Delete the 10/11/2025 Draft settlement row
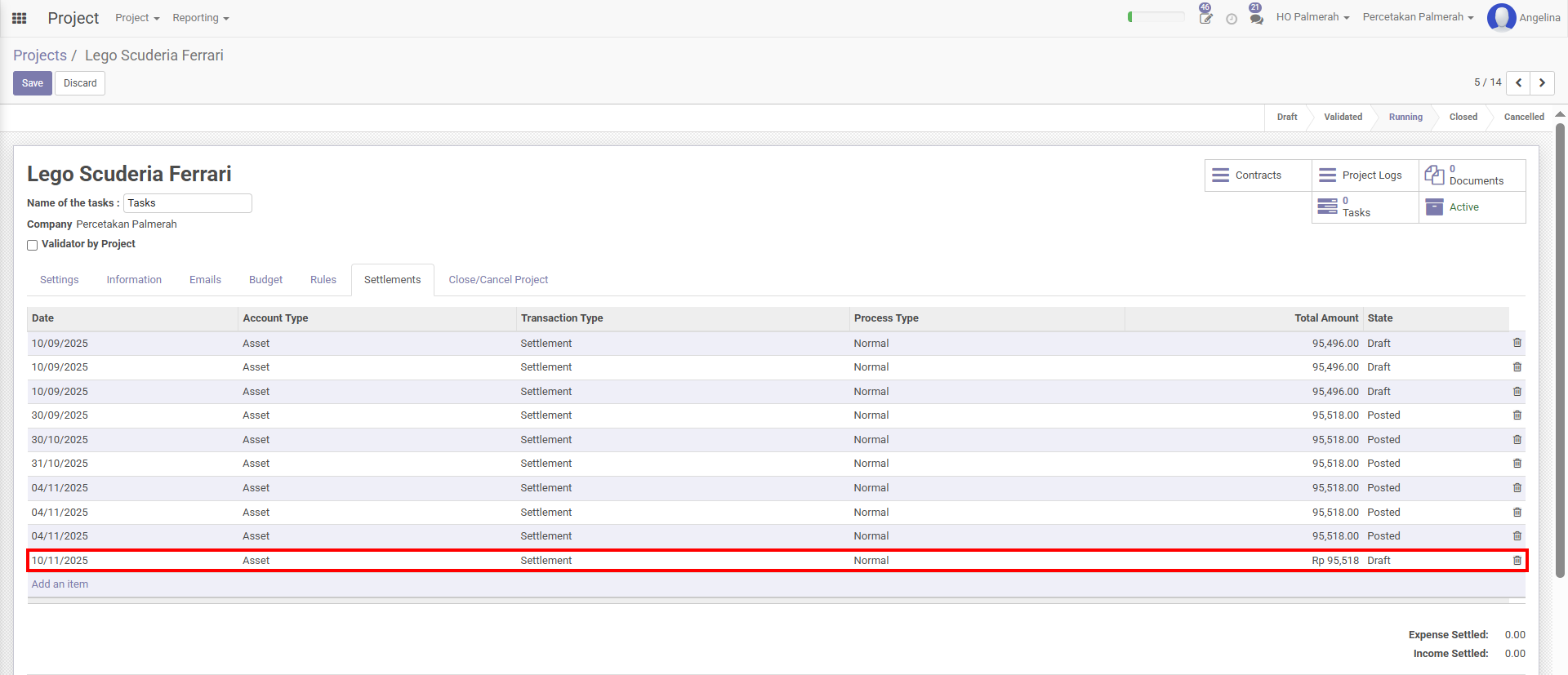 [1517, 561]
